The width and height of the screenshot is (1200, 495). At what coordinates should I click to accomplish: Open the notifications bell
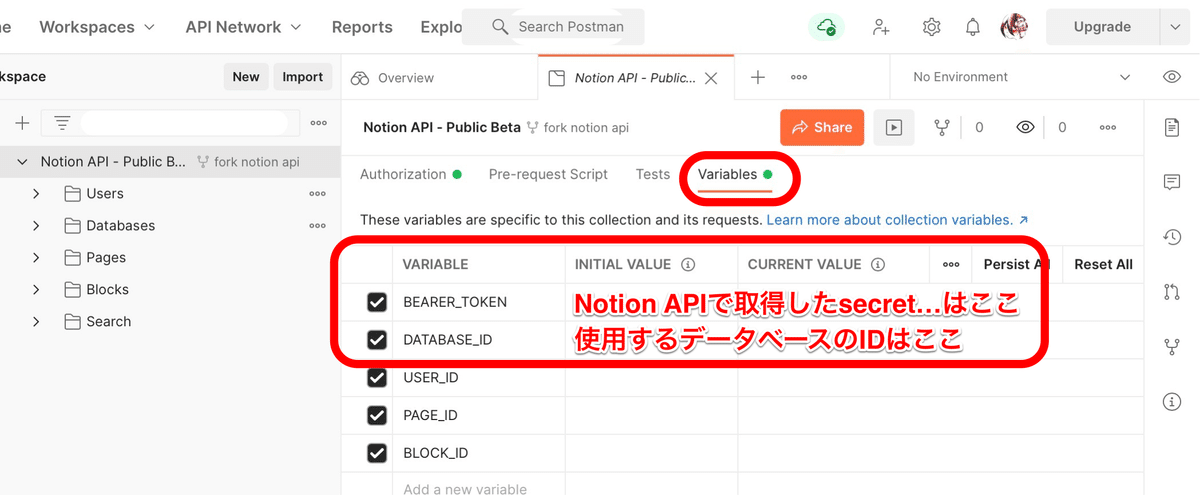click(973, 27)
